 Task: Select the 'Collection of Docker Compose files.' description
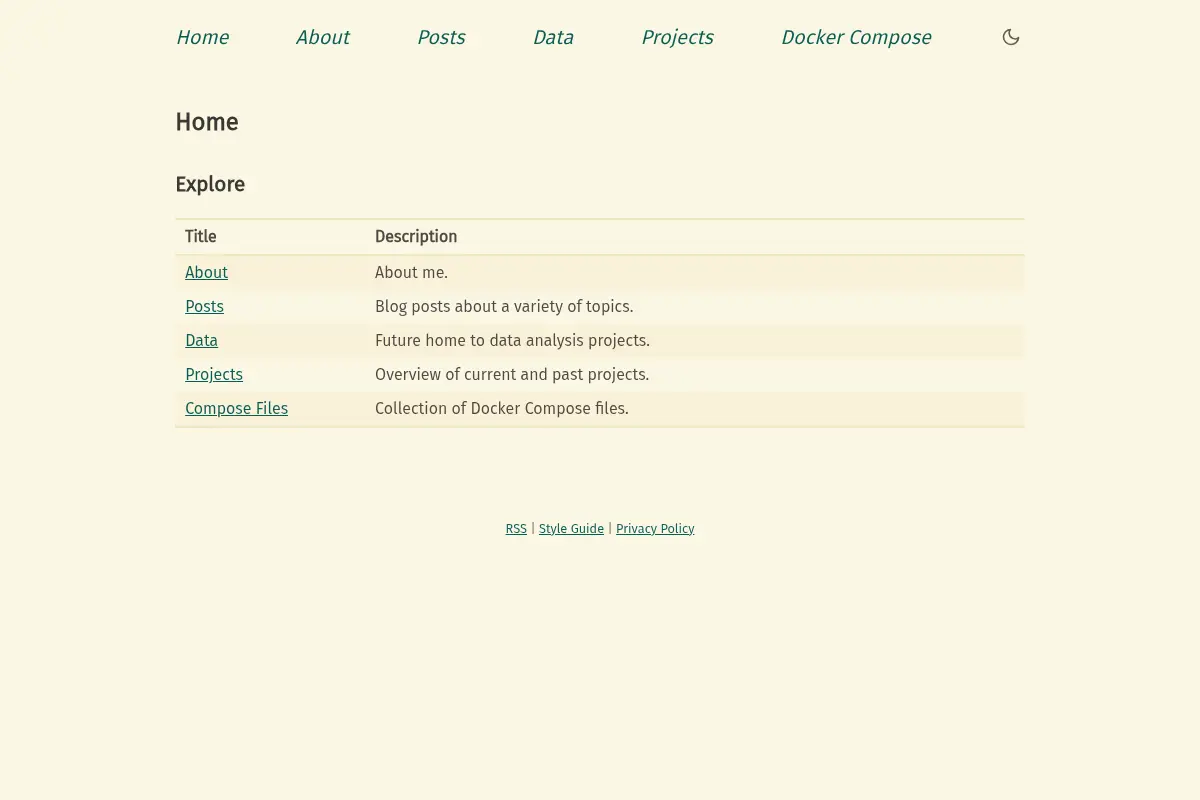pos(502,408)
